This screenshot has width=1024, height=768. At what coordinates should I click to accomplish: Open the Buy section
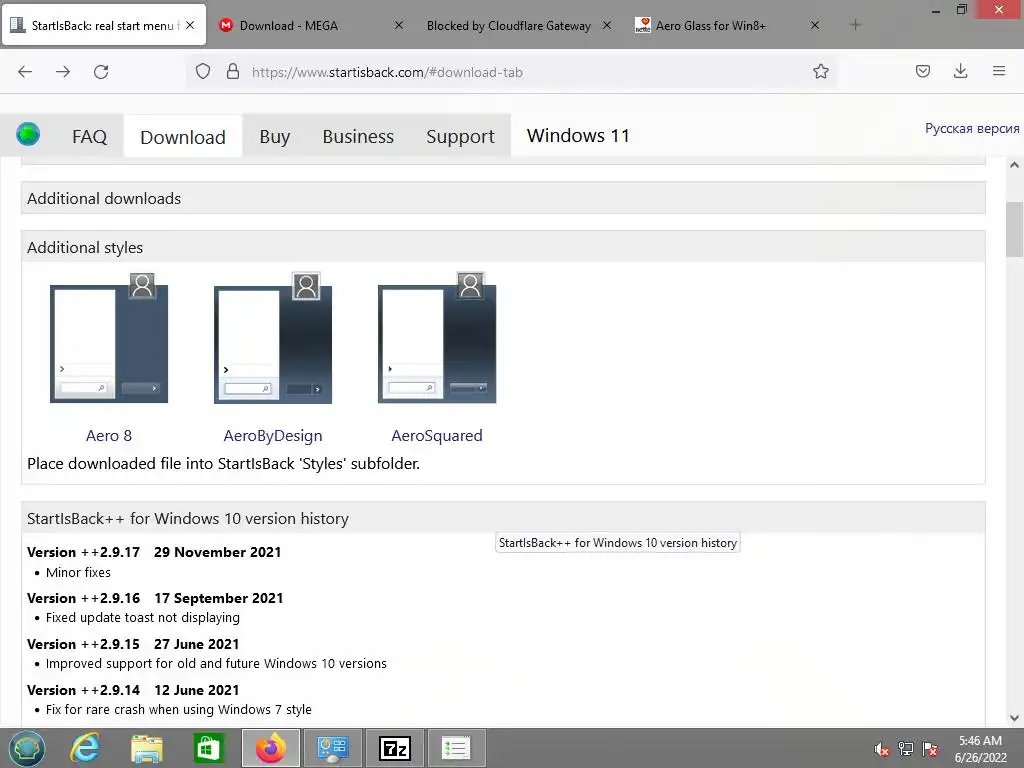click(274, 136)
